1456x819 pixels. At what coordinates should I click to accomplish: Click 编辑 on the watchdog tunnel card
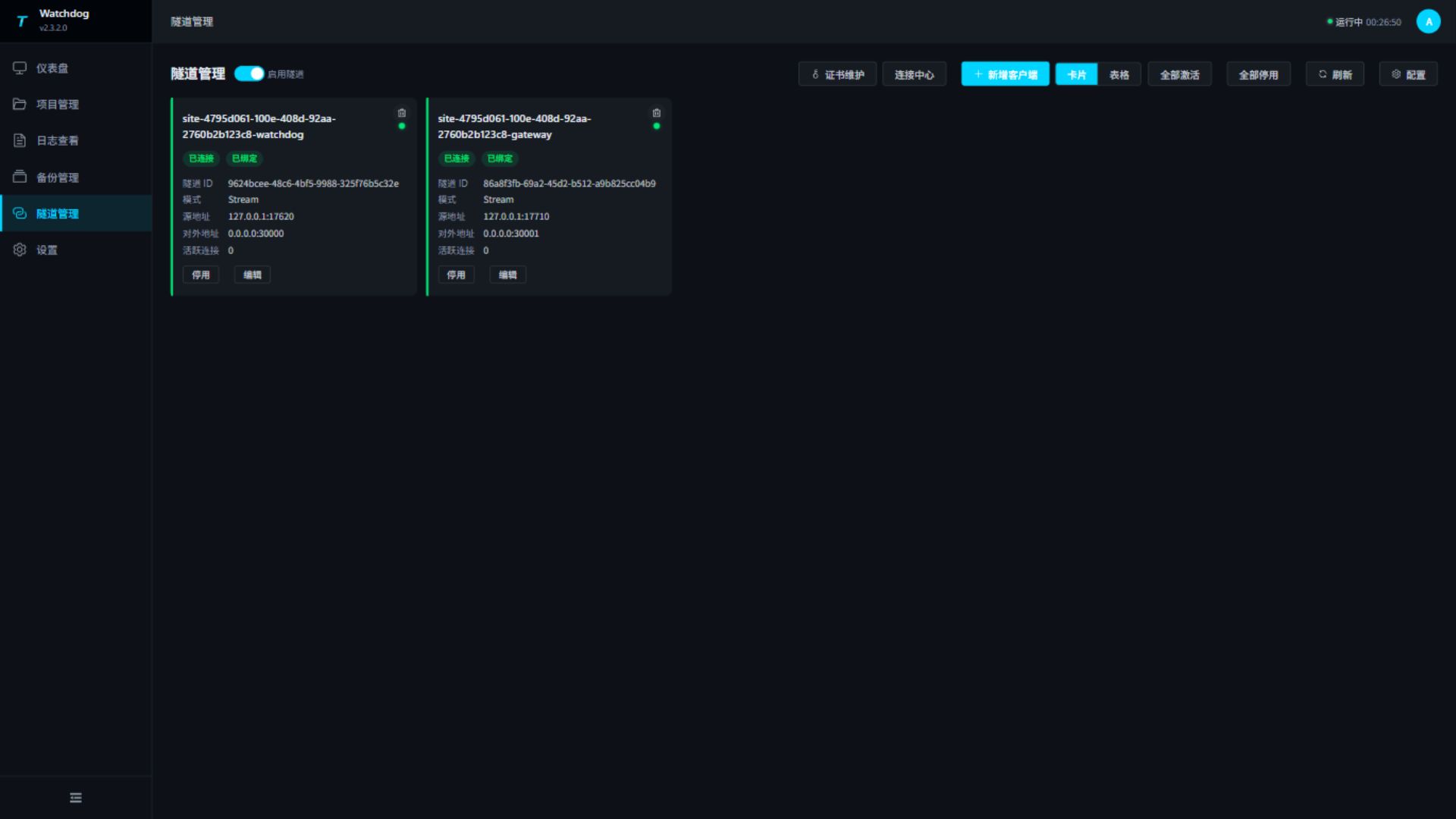(253, 275)
